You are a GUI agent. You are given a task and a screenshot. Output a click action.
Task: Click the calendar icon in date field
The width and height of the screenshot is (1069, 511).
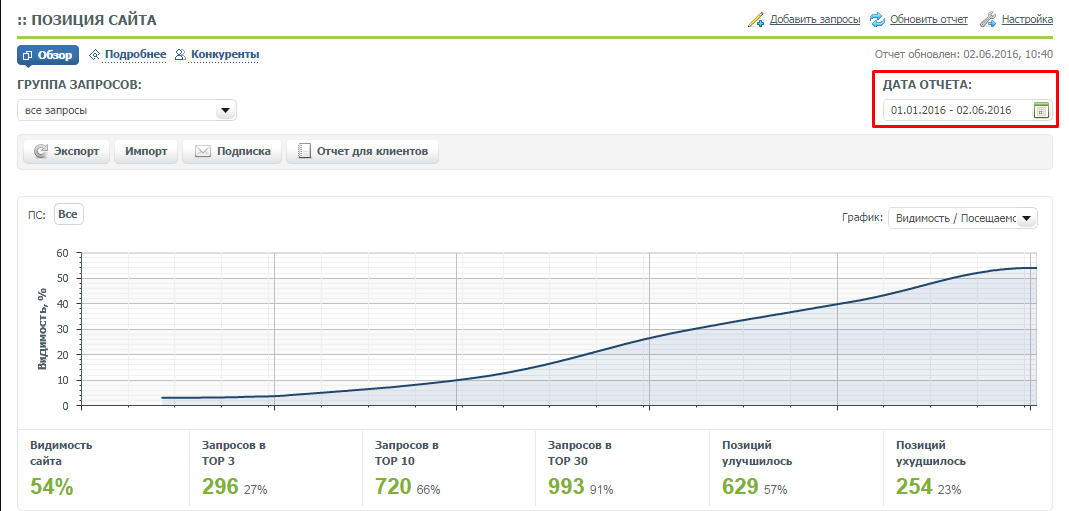(1040, 111)
